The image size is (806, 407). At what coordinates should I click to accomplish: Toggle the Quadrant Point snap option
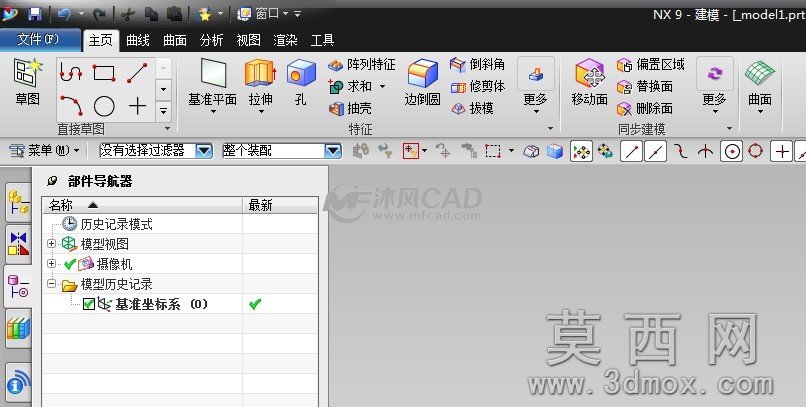756,151
